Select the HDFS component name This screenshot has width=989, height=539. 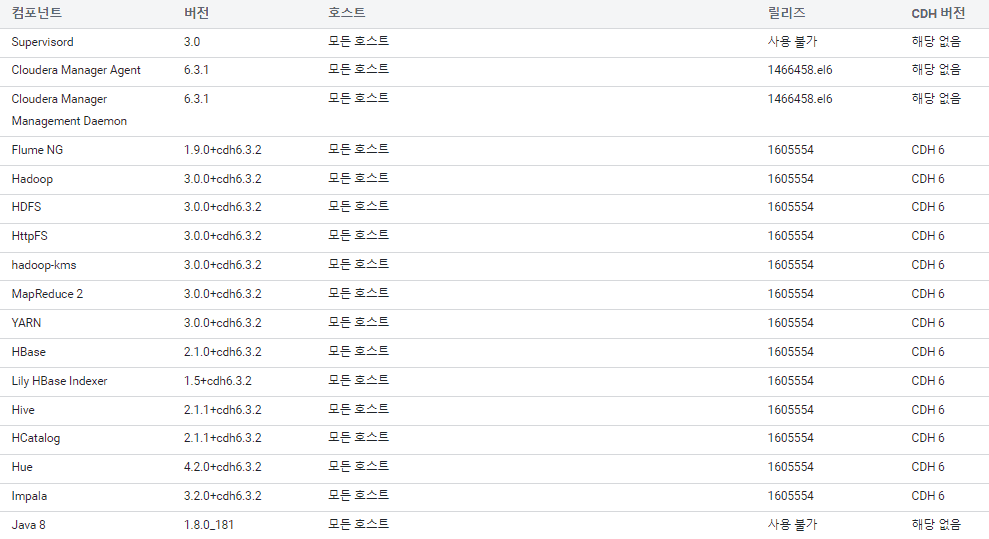(26, 207)
